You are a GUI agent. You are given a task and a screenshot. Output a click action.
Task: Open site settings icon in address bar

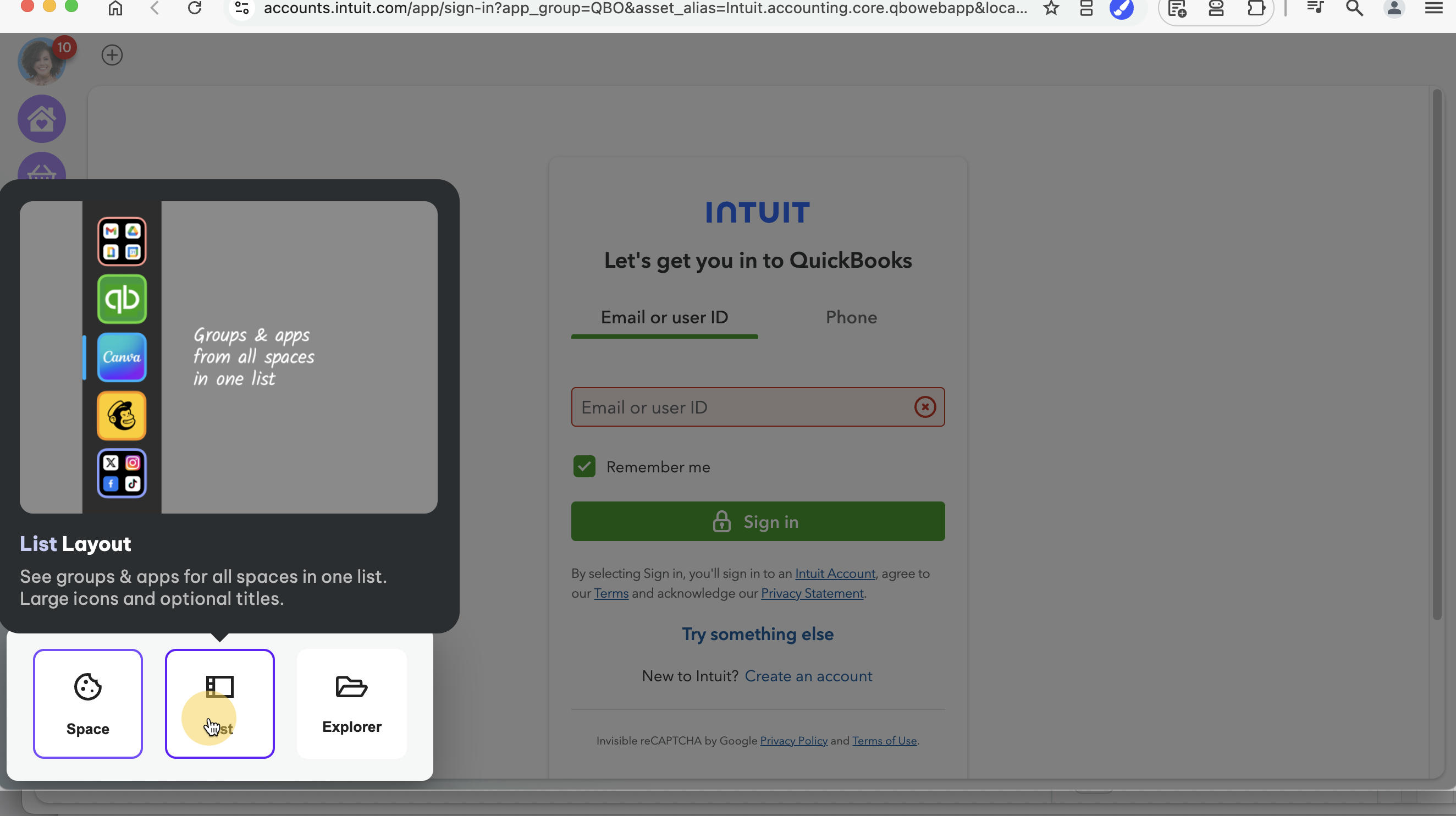[242, 8]
